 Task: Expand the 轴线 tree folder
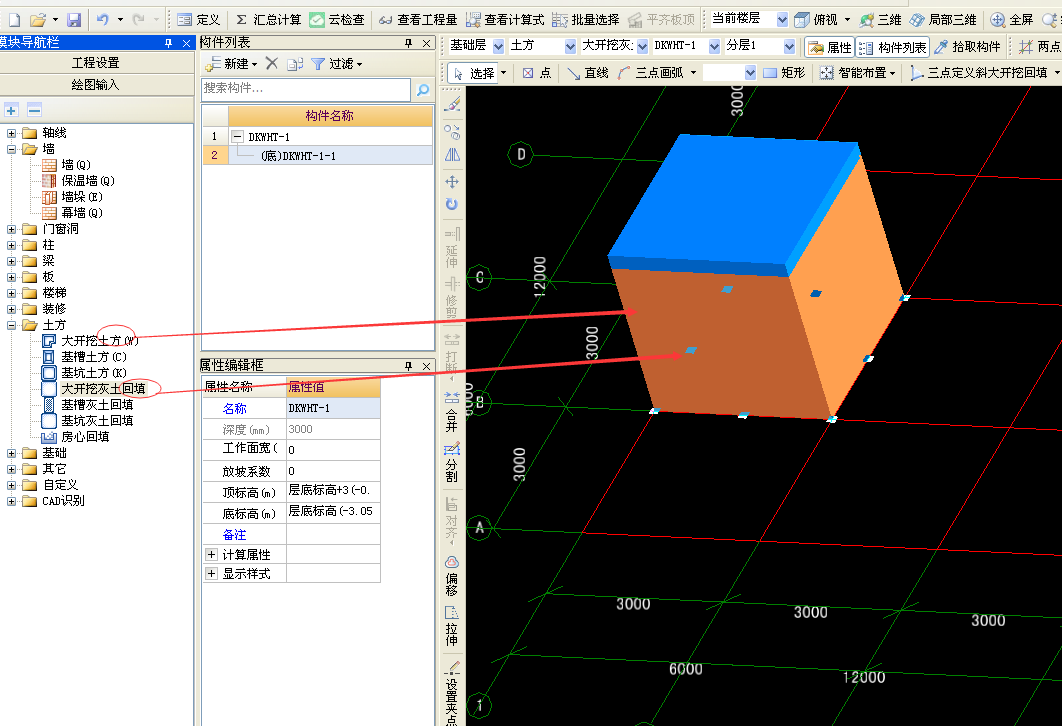[x=12, y=133]
